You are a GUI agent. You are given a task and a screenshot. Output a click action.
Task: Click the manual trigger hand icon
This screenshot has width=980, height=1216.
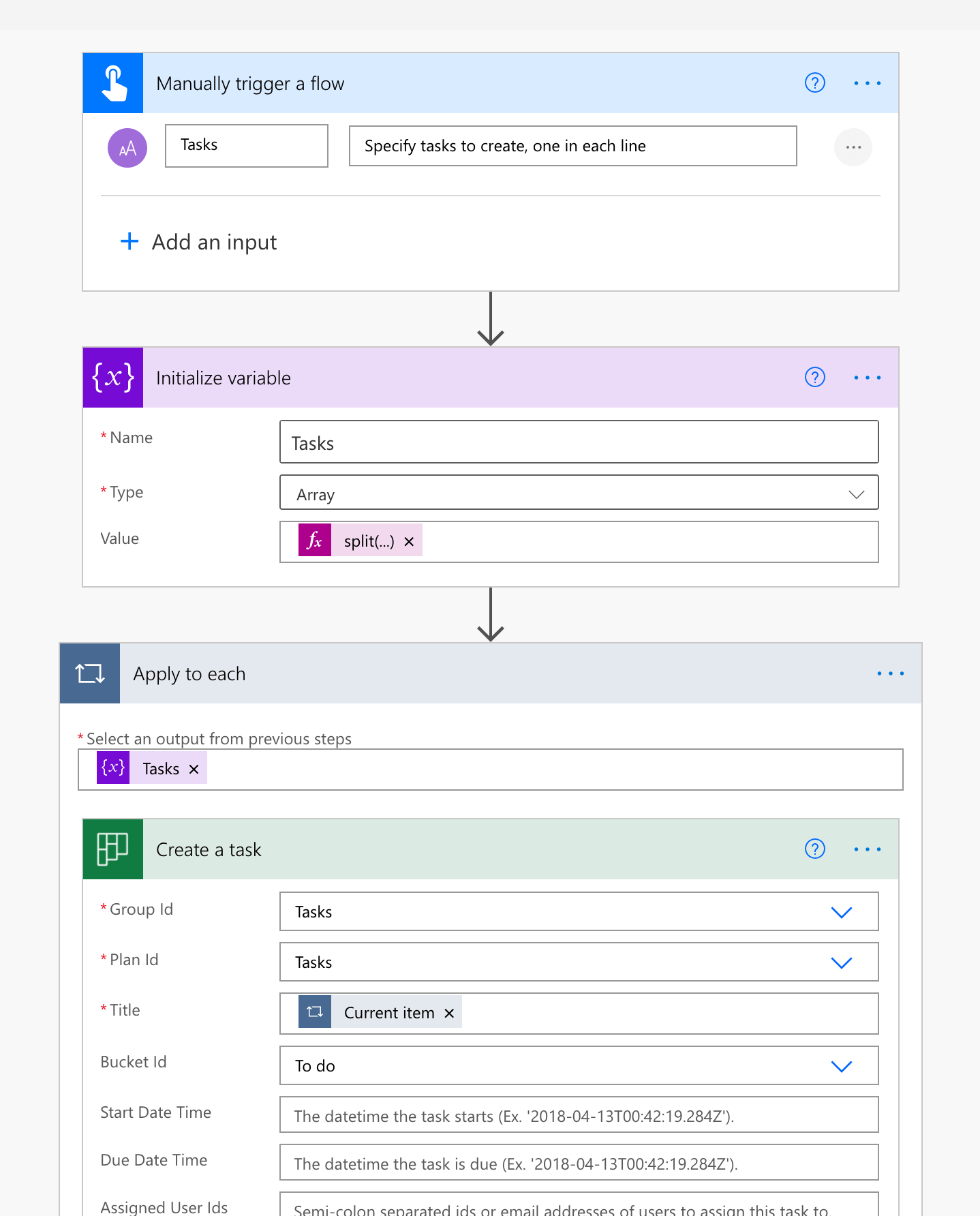(x=113, y=83)
